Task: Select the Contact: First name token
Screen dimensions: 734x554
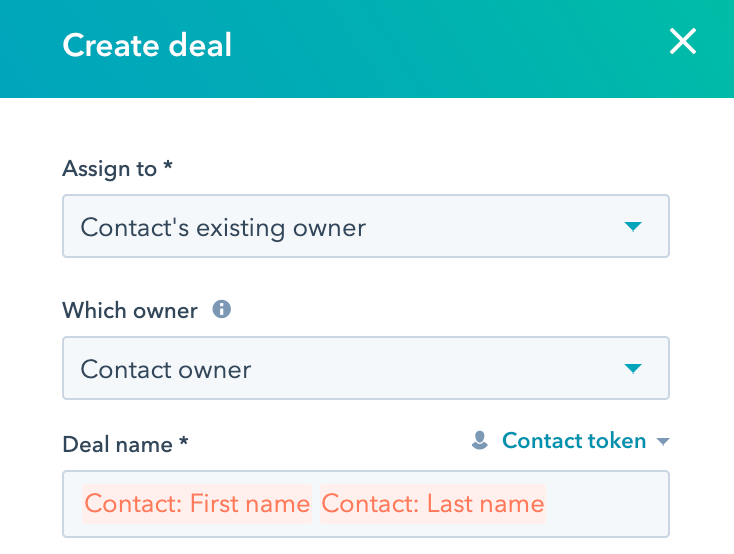Action: (197, 503)
